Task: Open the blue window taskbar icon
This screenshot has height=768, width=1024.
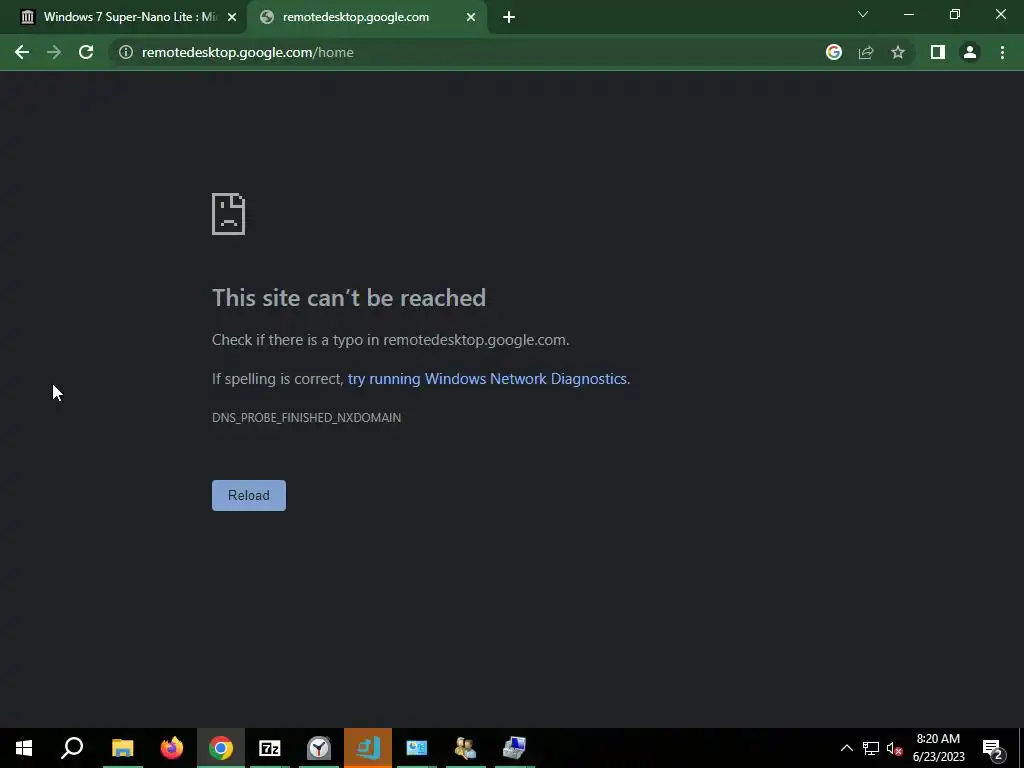Action: pyautogui.click(x=417, y=748)
